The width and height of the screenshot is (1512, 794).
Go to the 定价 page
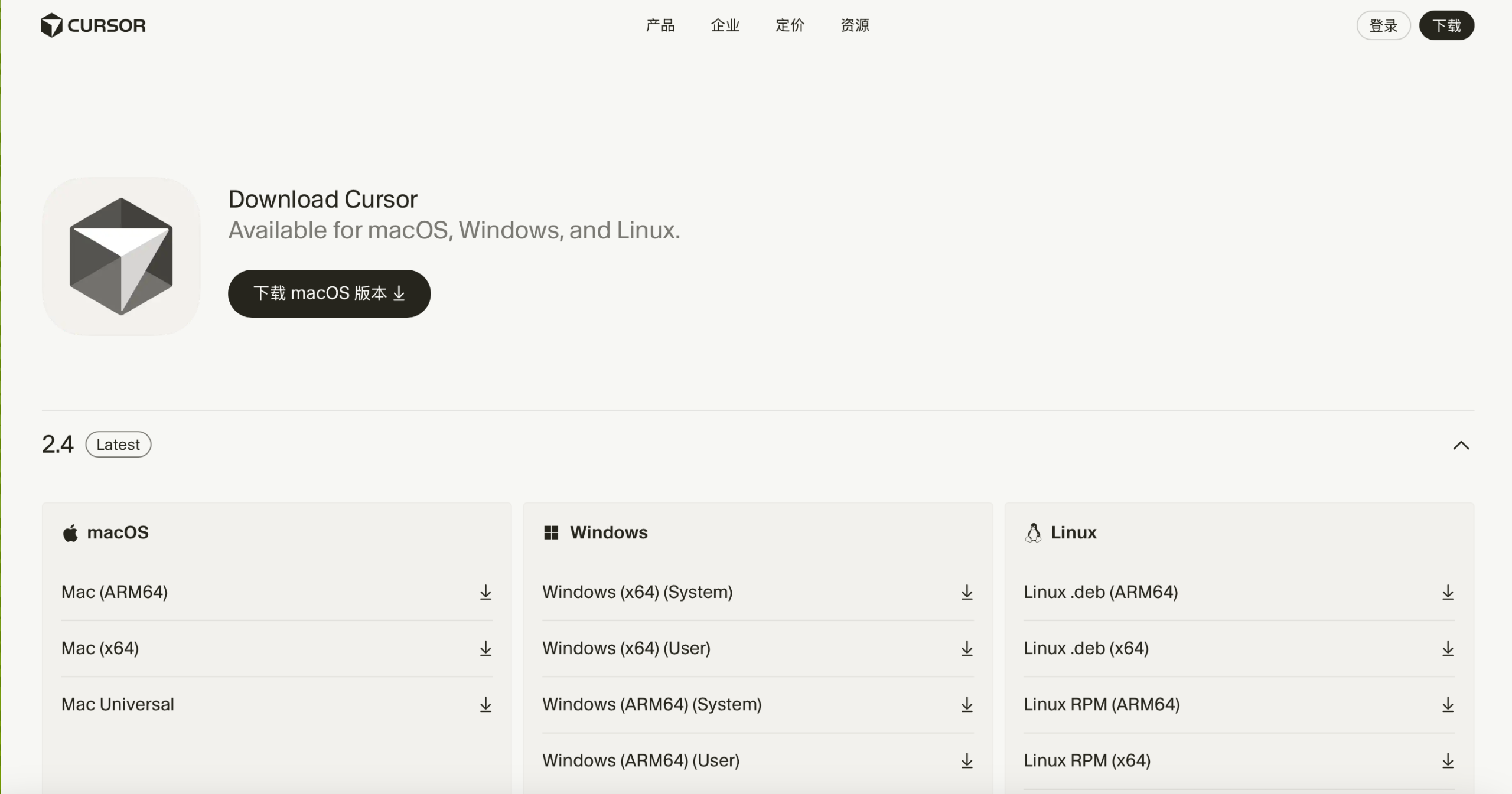pos(790,25)
